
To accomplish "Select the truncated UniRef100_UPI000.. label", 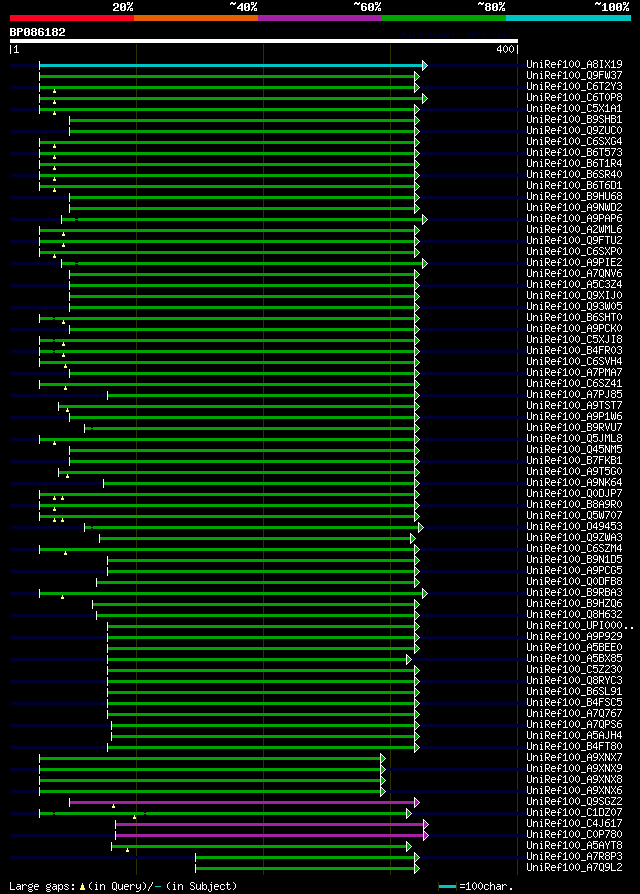I will click(580, 625).
